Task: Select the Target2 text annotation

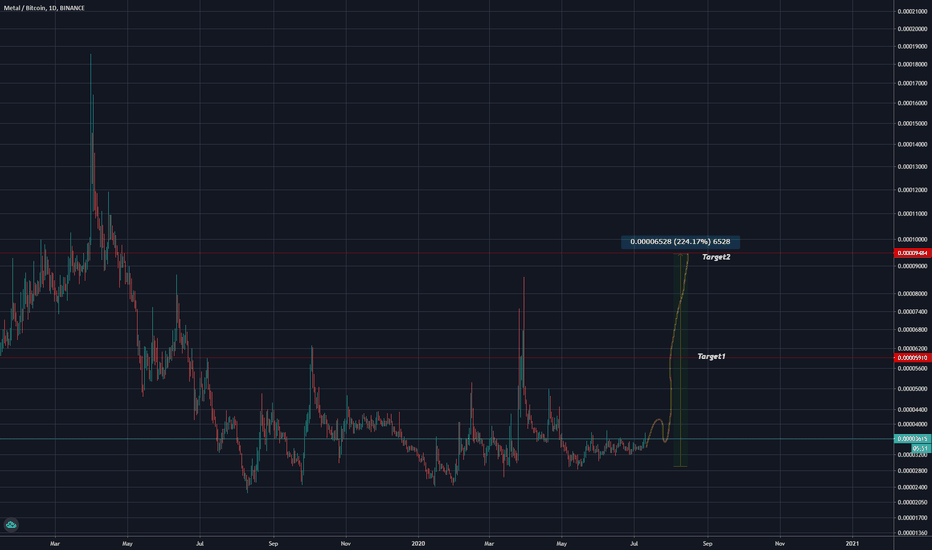Action: [x=716, y=257]
